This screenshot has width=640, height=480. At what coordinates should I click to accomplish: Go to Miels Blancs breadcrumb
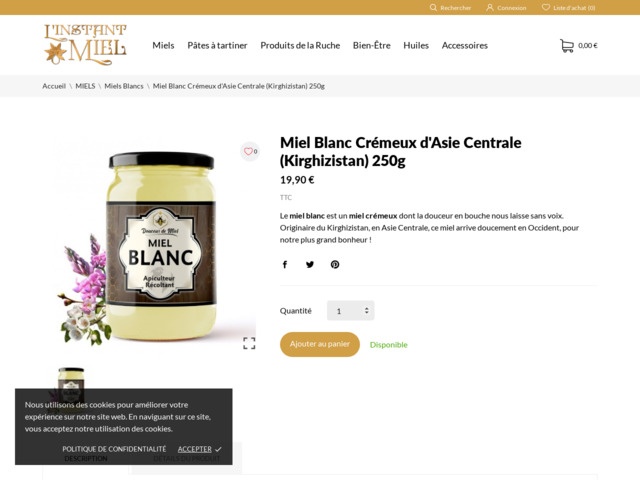click(124, 86)
